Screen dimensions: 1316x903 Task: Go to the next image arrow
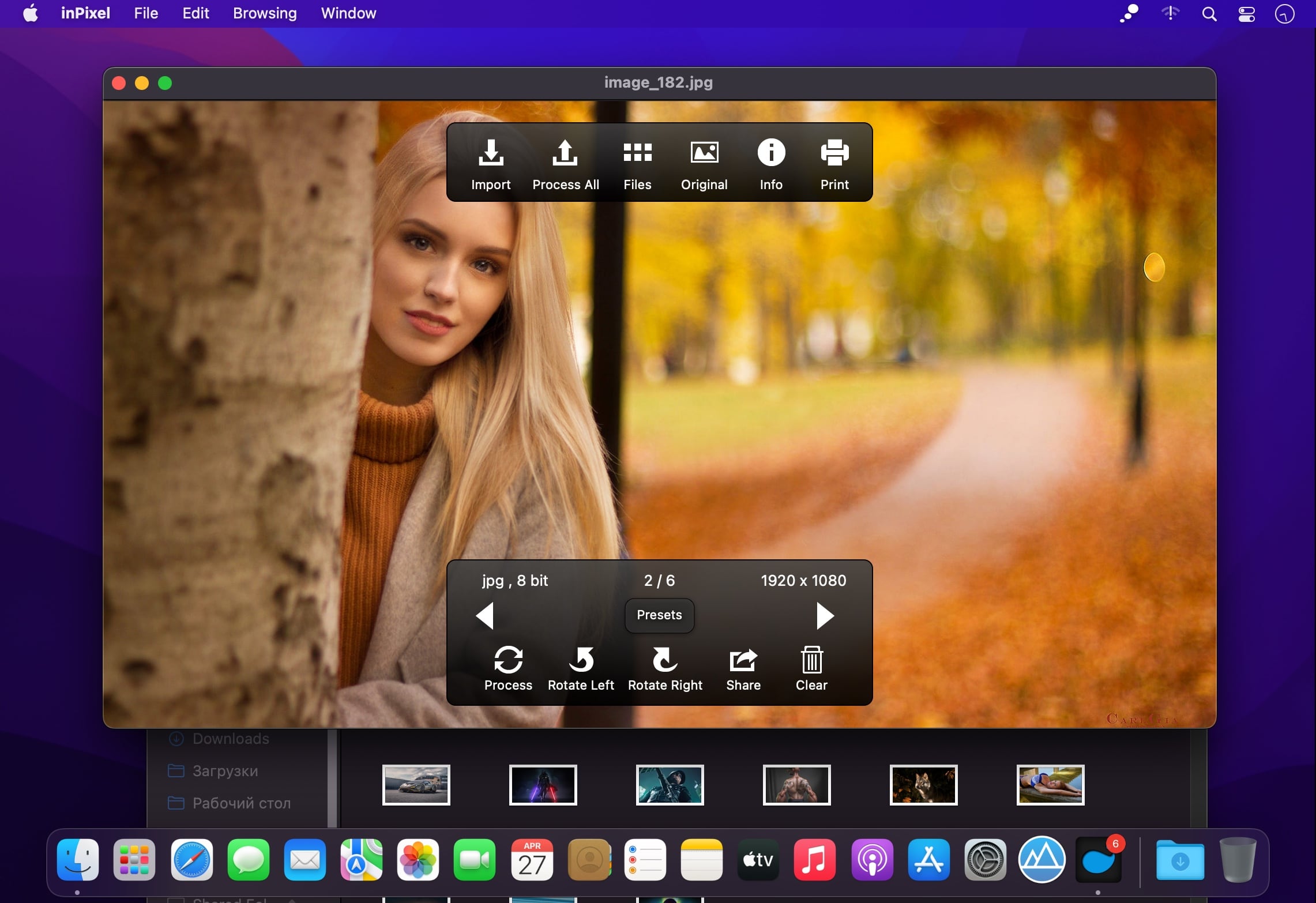(x=825, y=616)
